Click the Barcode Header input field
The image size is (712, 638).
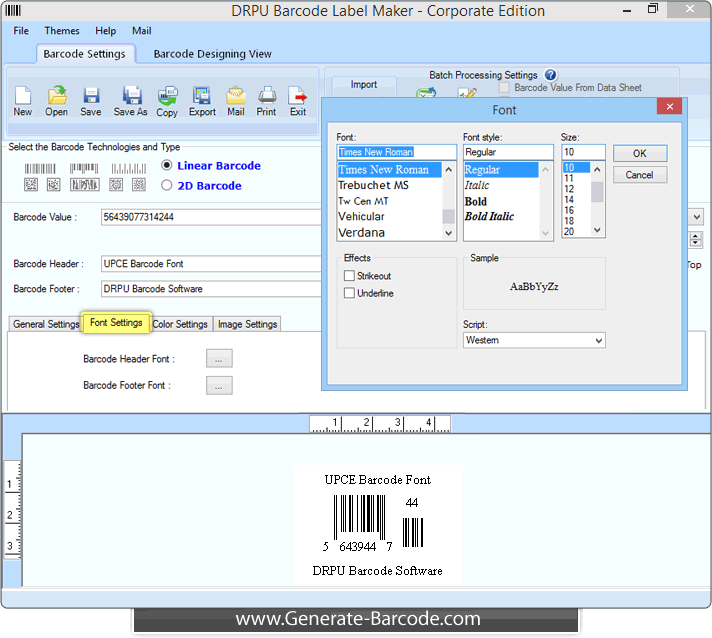click(212, 264)
